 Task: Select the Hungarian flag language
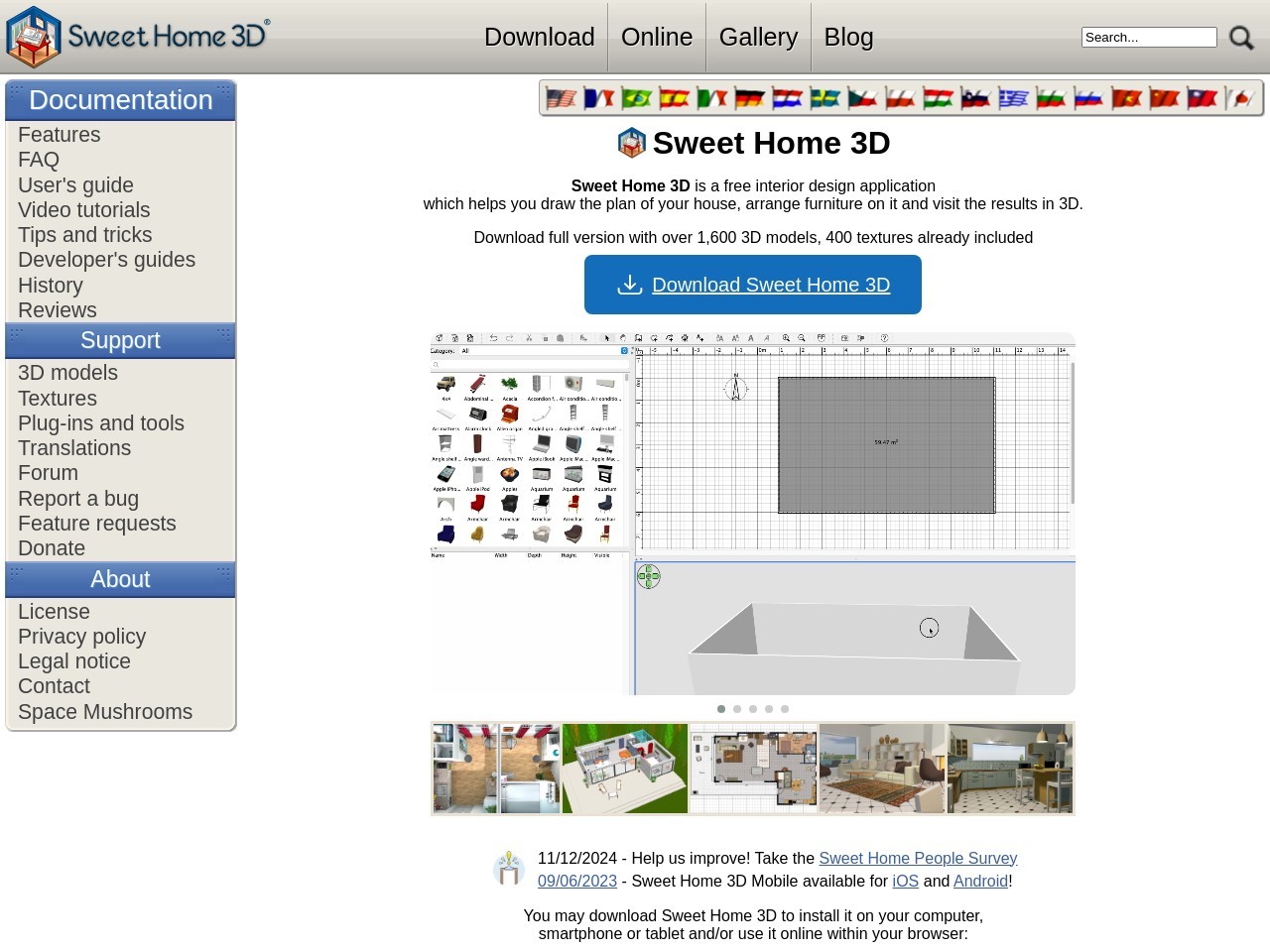939,98
